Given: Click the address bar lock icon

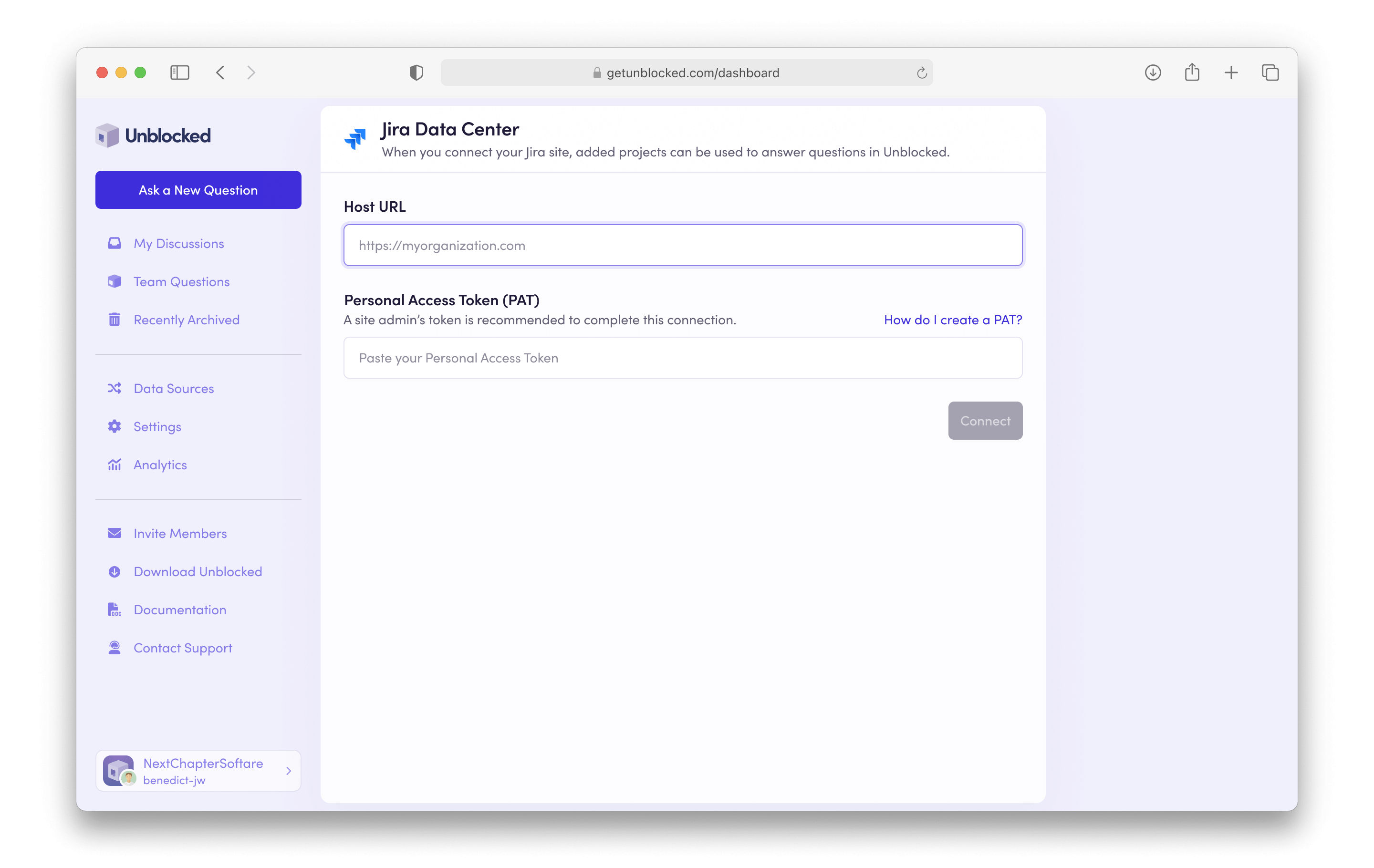Looking at the screenshot, I should tap(597, 73).
